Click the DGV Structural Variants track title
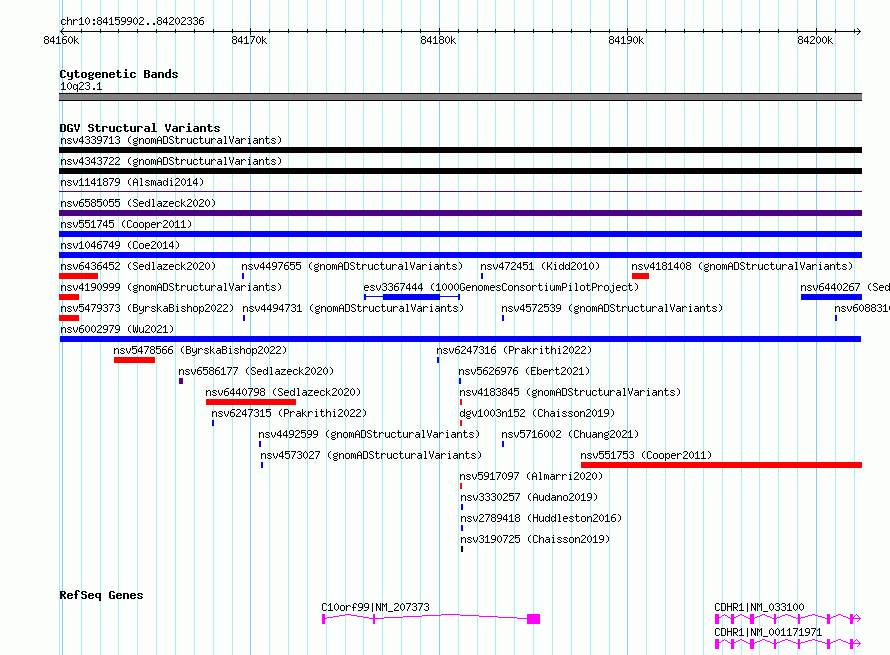Image resolution: width=890 pixels, height=655 pixels. point(140,128)
